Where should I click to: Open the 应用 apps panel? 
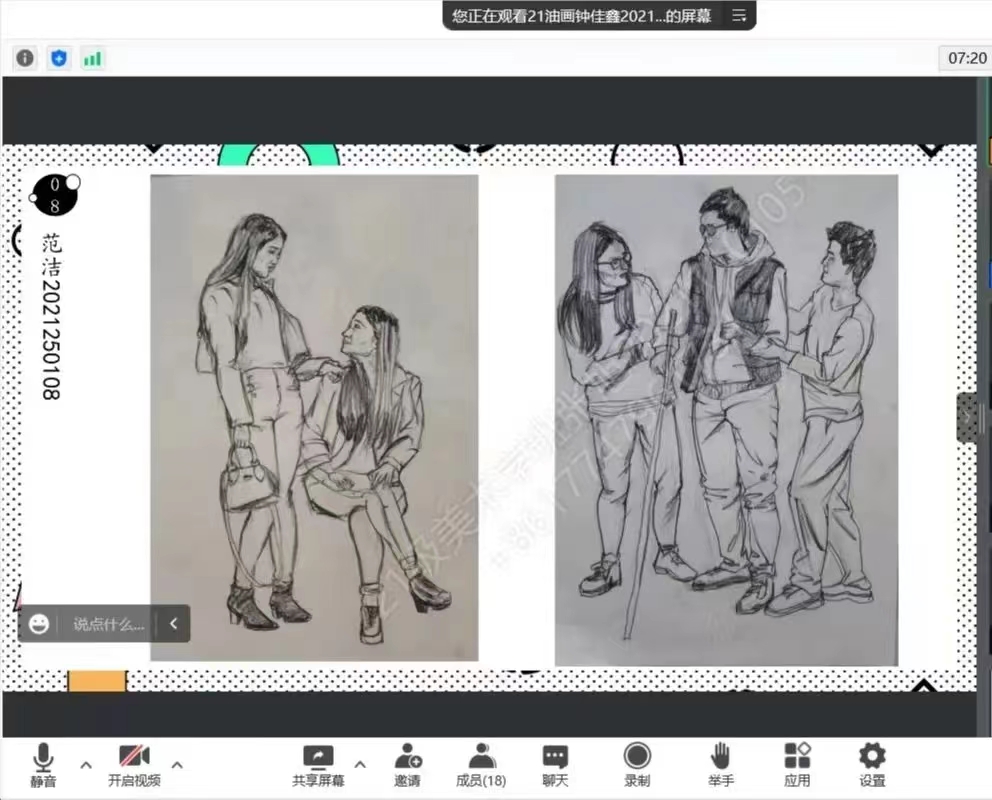pyautogui.click(x=797, y=764)
